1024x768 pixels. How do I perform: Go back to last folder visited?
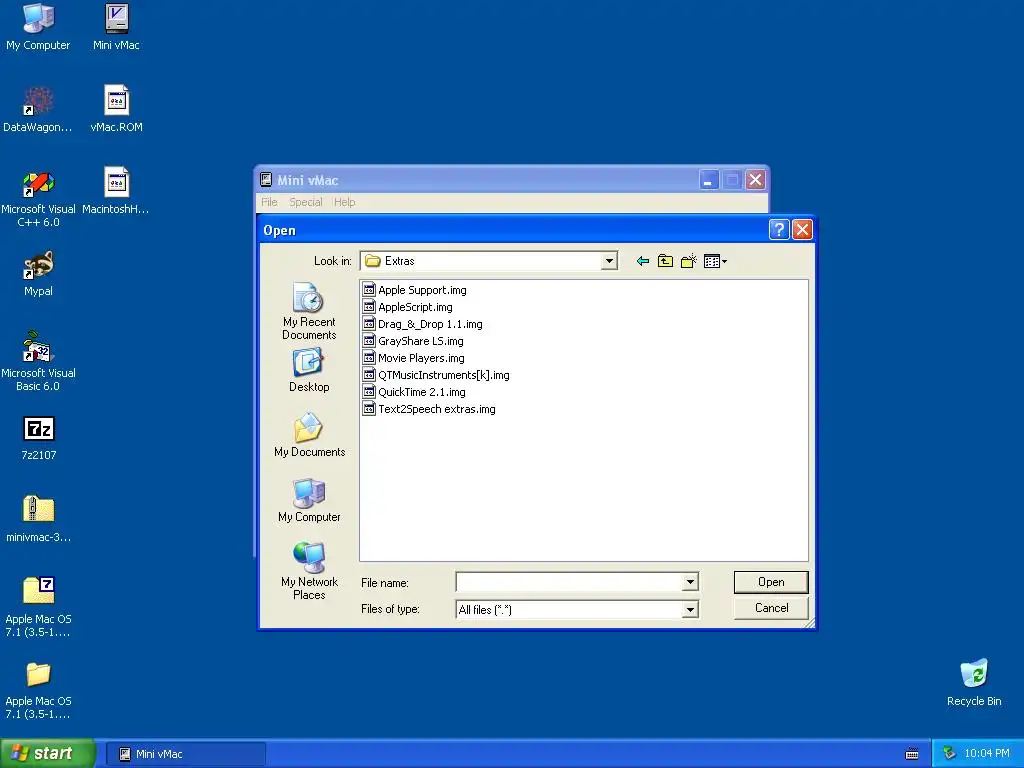(x=643, y=261)
